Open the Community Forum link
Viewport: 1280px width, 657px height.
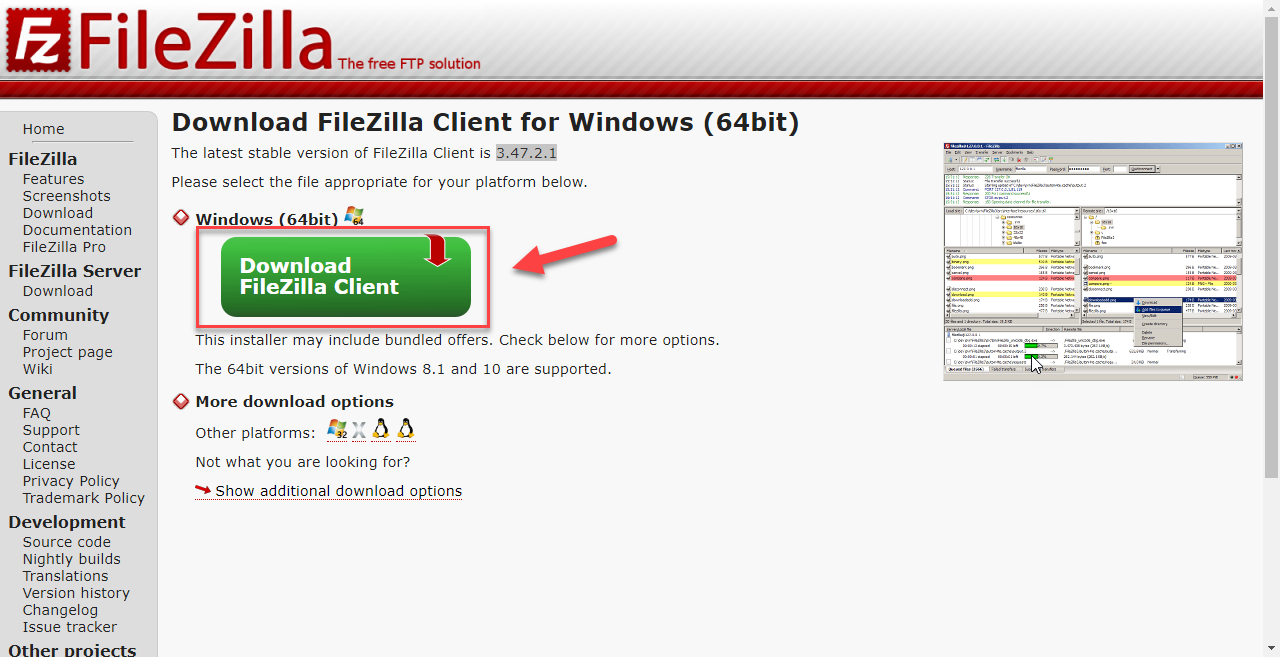45,335
